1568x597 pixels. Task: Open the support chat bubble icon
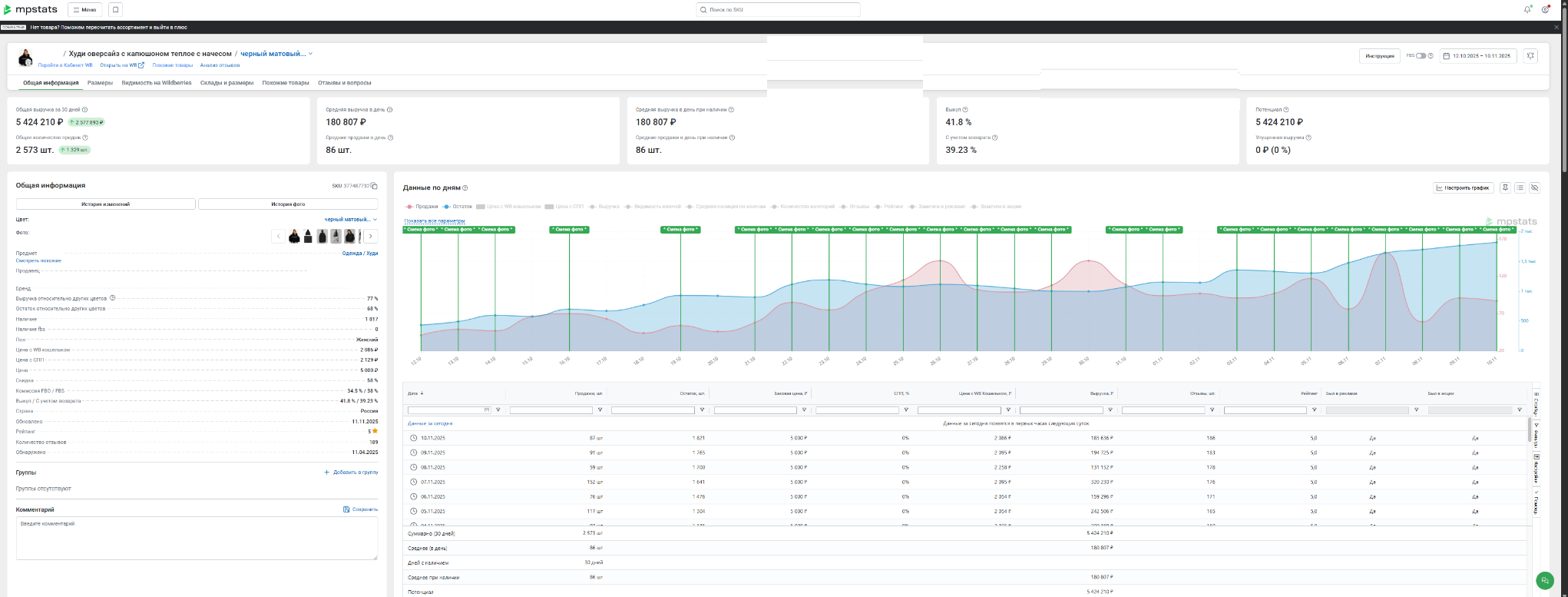(x=1545, y=581)
